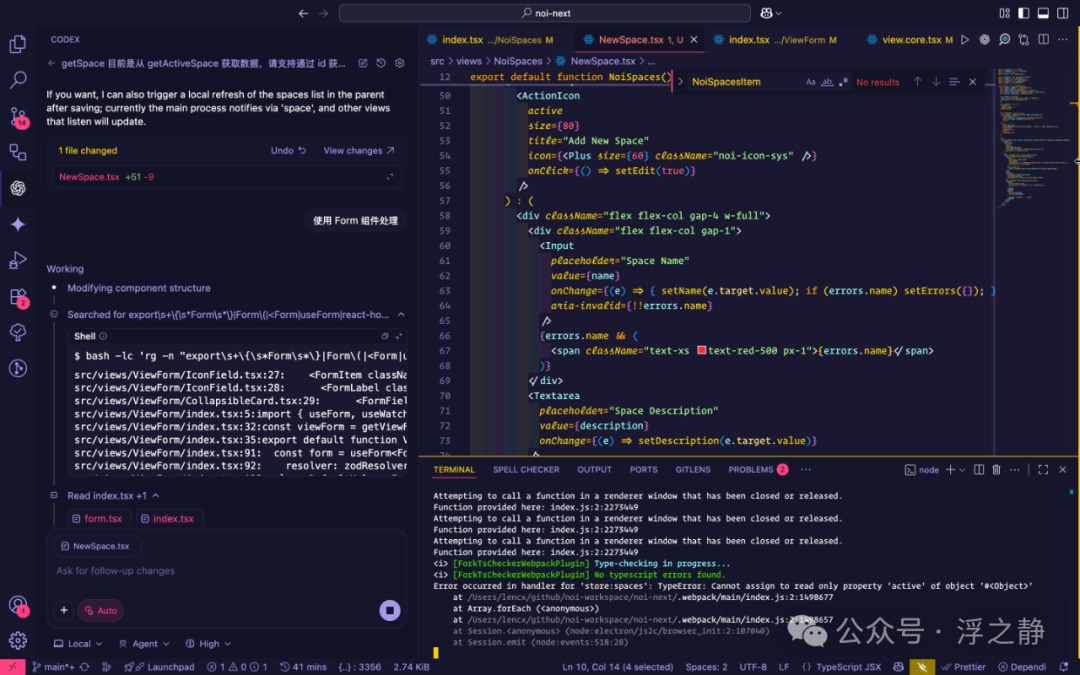Image resolution: width=1080 pixels, height=675 pixels.
Task: Split the editor to the right
Action: [1043, 40]
